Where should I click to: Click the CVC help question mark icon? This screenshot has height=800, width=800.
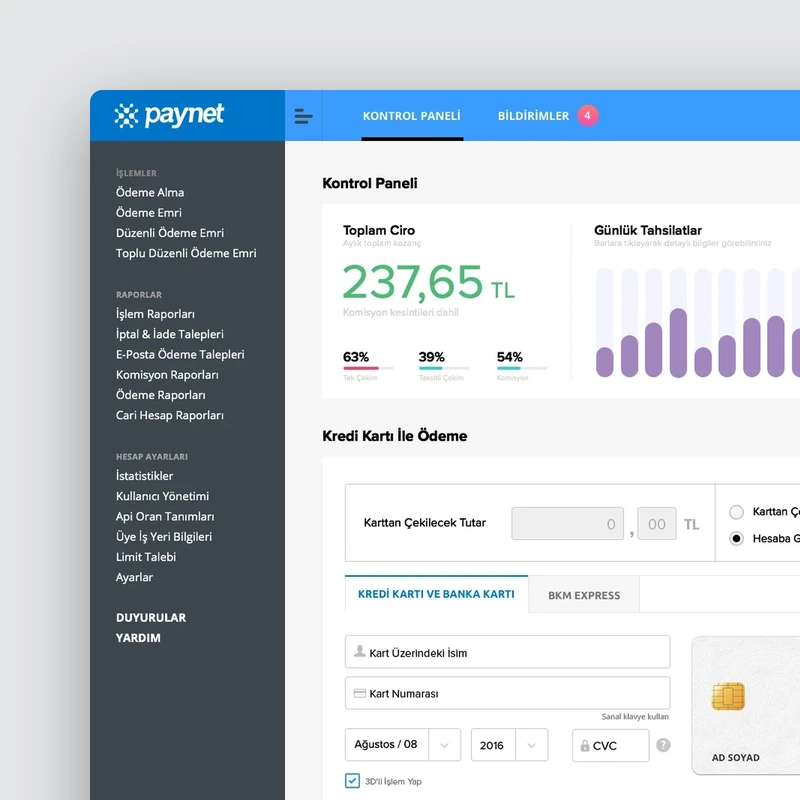tap(663, 745)
